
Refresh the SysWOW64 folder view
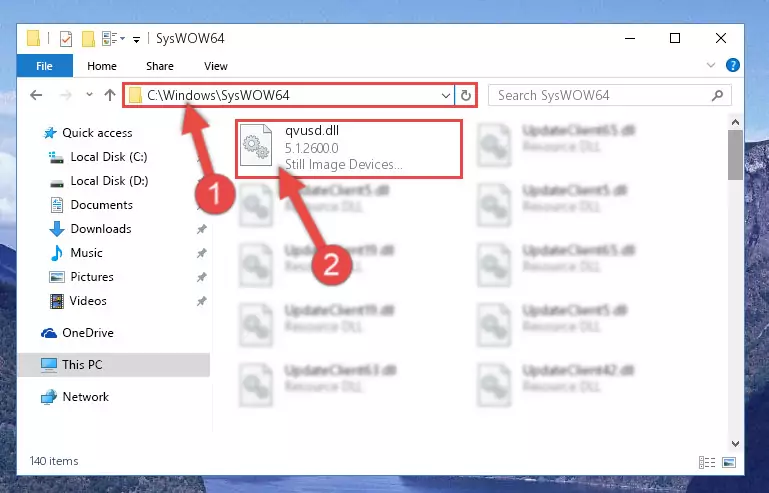tap(466, 95)
